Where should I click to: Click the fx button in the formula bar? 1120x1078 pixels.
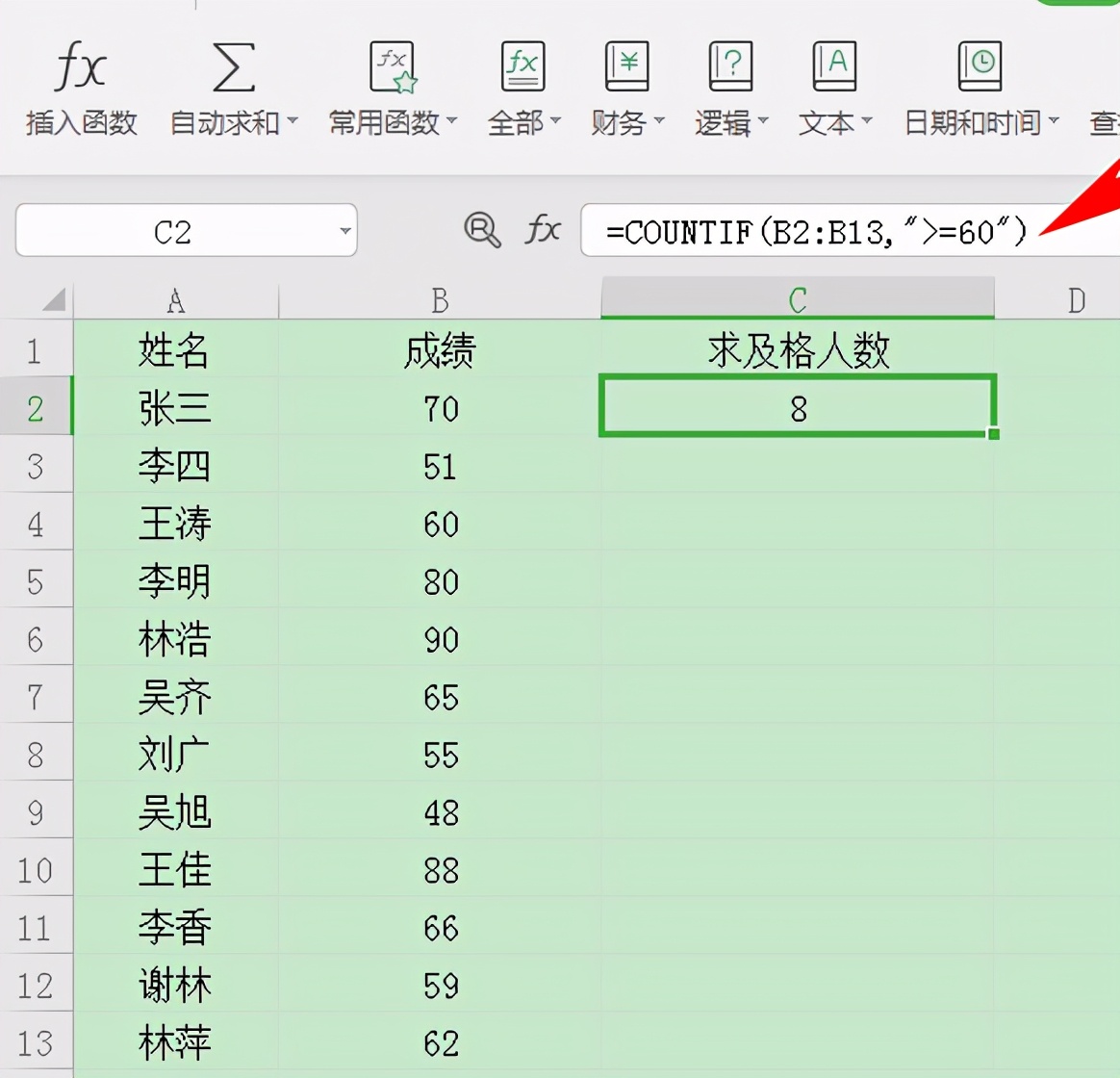coord(543,230)
